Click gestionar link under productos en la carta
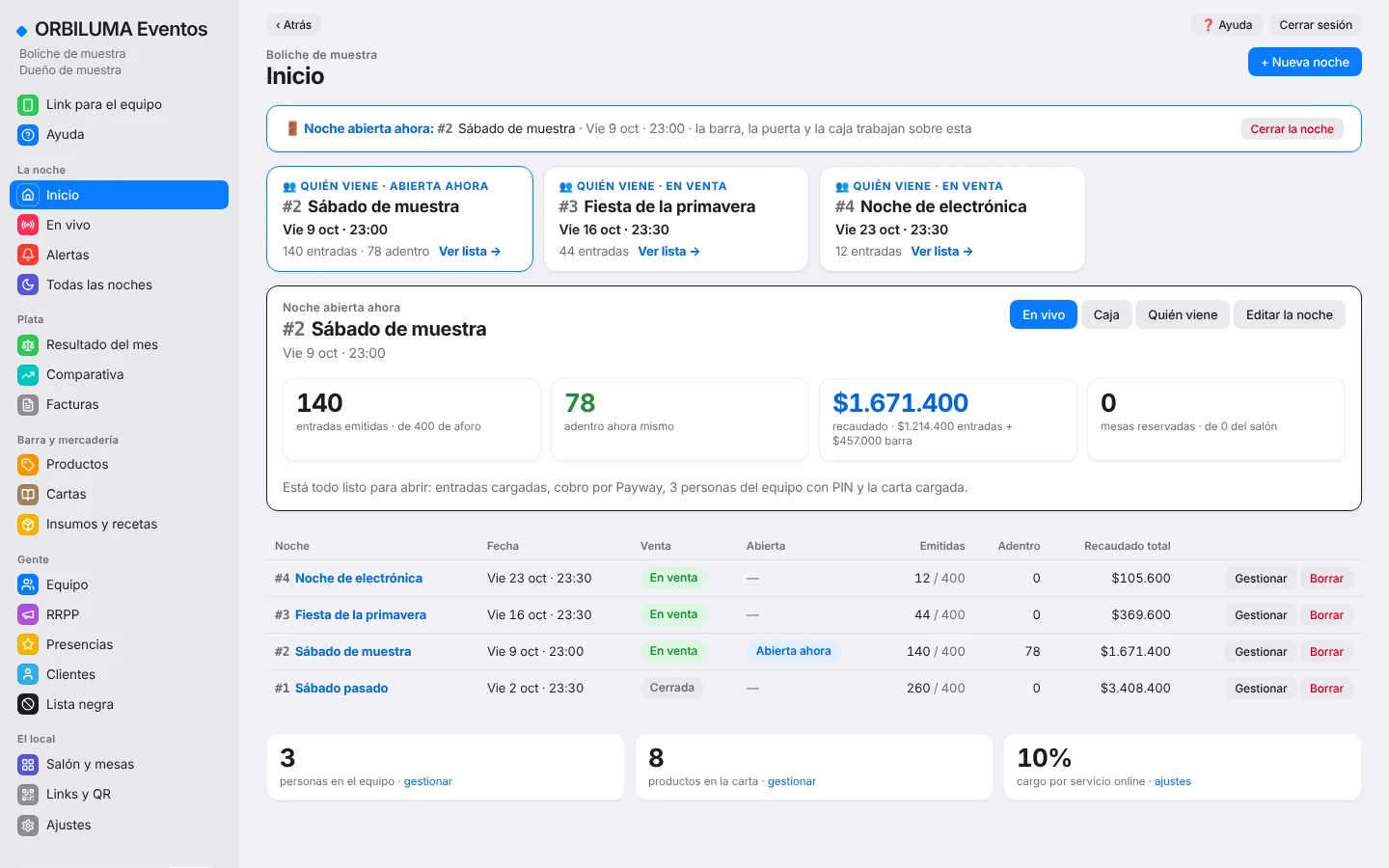Viewport: 1389px width, 868px height. click(x=792, y=782)
